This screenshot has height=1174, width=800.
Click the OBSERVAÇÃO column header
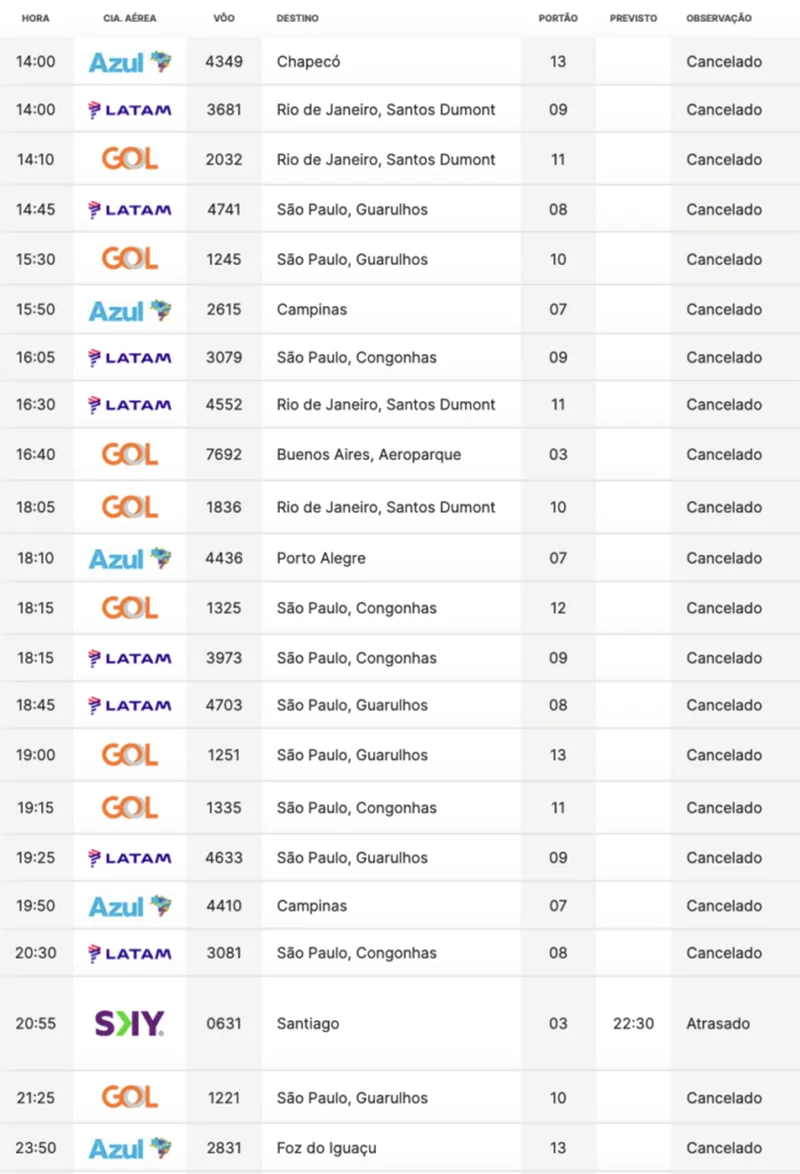719,19
